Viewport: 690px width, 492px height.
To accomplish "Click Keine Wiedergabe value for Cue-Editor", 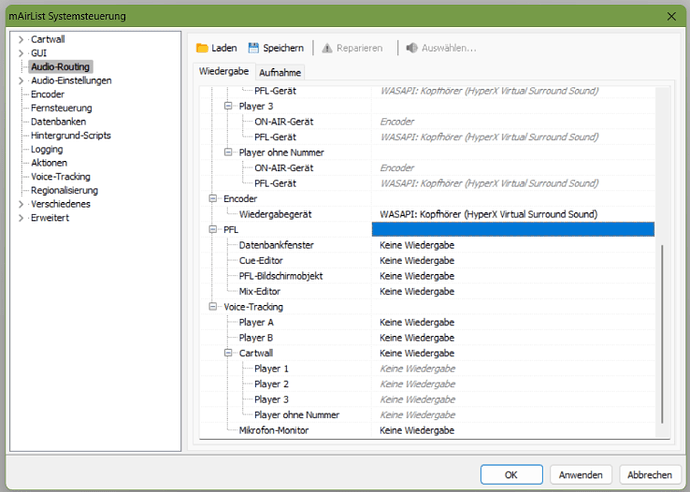I will click(417, 261).
